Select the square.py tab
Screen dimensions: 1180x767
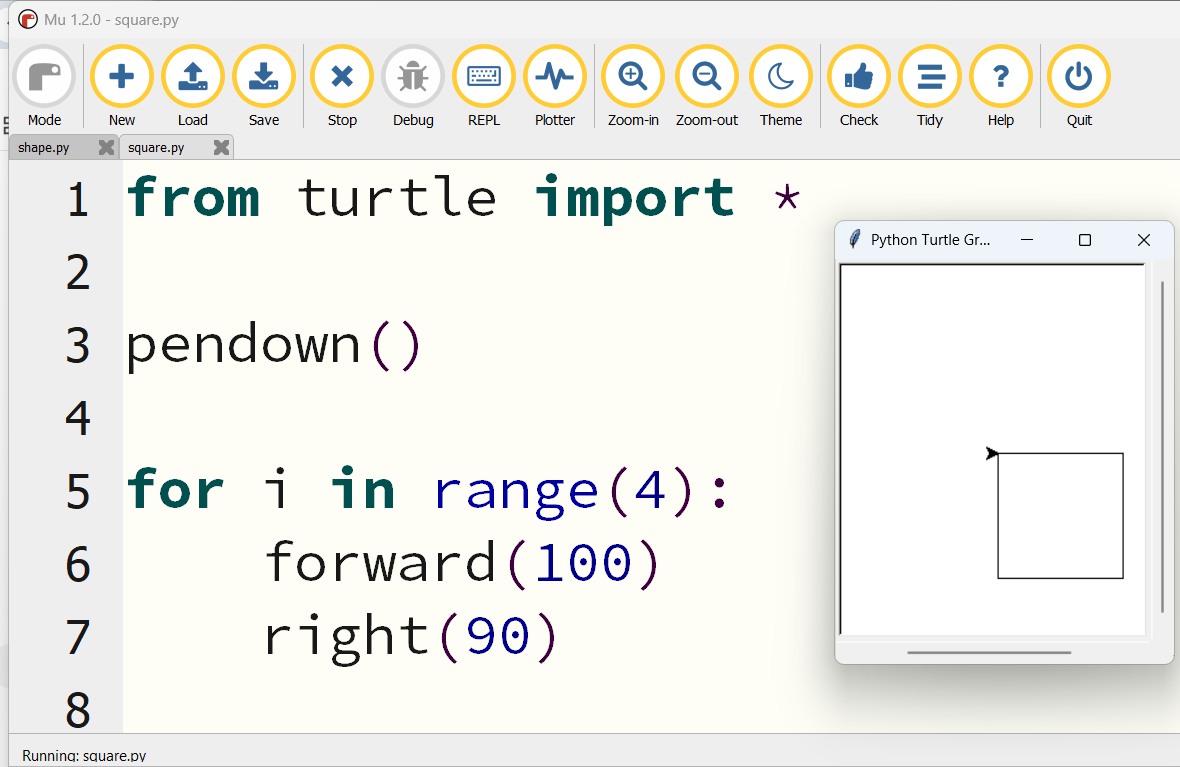click(x=156, y=148)
